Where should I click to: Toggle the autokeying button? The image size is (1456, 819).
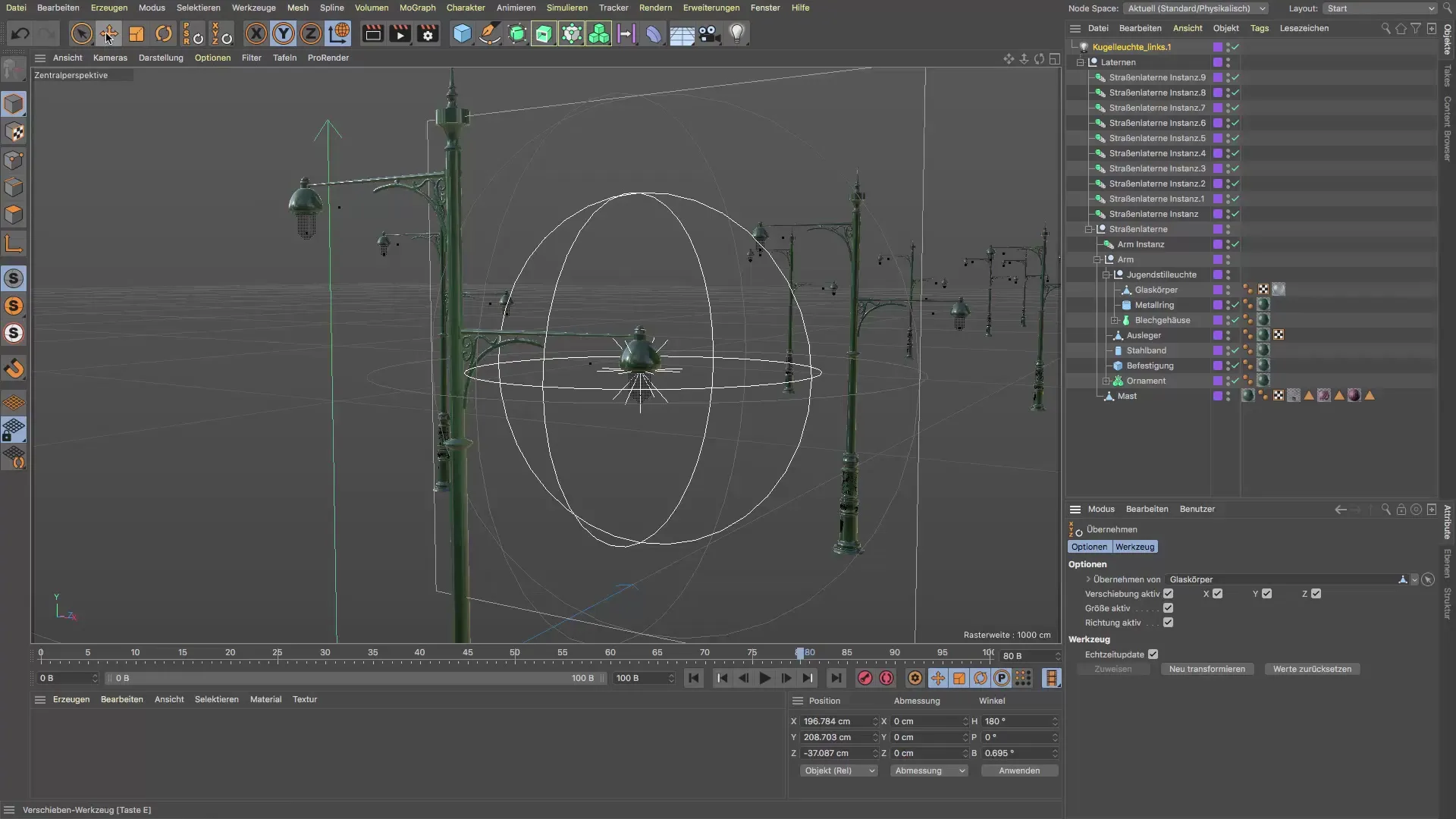pos(886,678)
